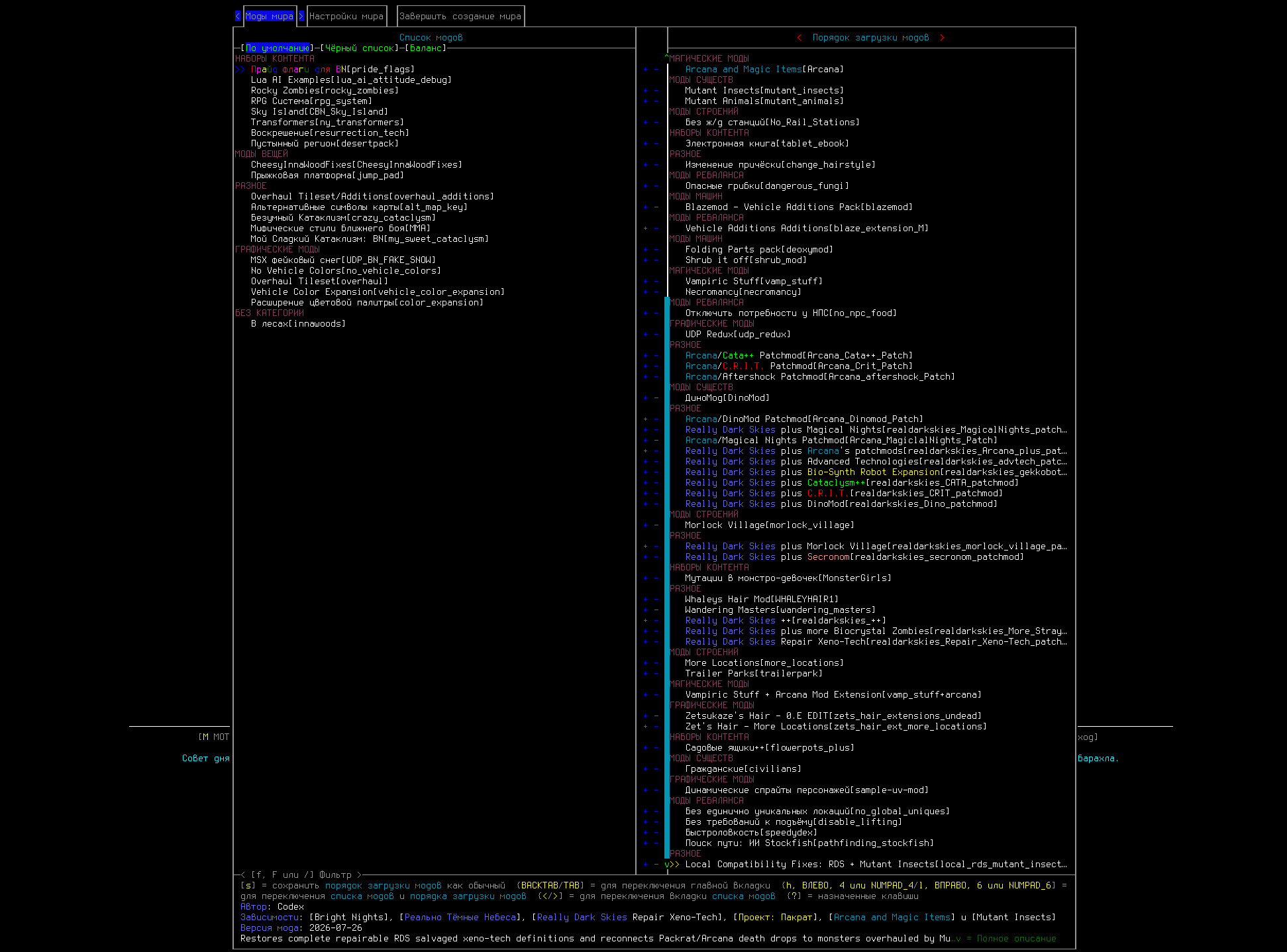Select Zetsukaze's Hair - 0.E EDIT entry
The height and width of the screenshot is (952, 1287).
click(x=834, y=716)
